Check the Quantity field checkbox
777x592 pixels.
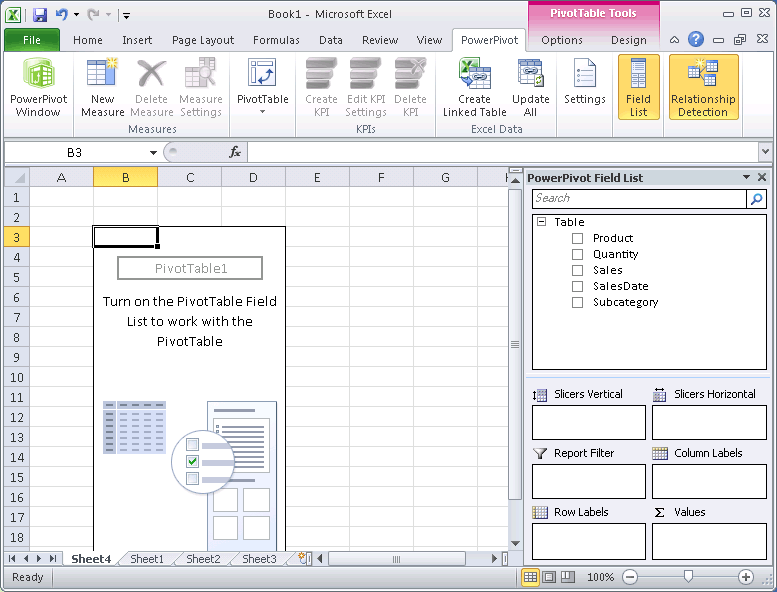pyautogui.click(x=577, y=255)
